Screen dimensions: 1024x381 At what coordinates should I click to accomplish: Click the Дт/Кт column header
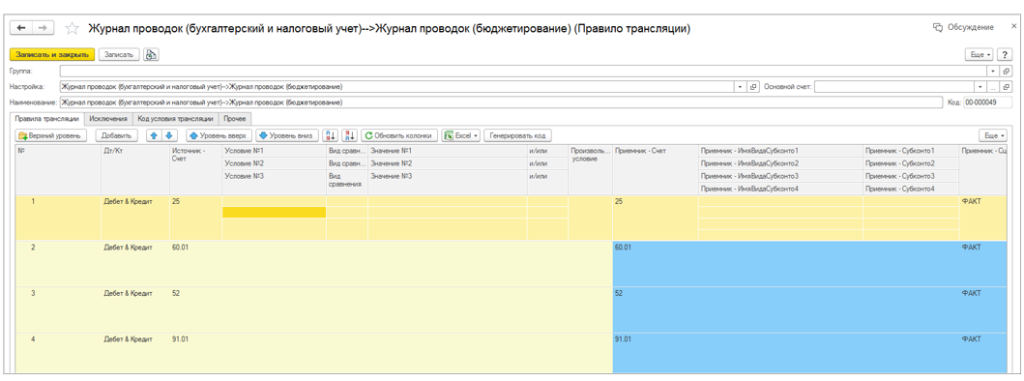click(x=135, y=169)
